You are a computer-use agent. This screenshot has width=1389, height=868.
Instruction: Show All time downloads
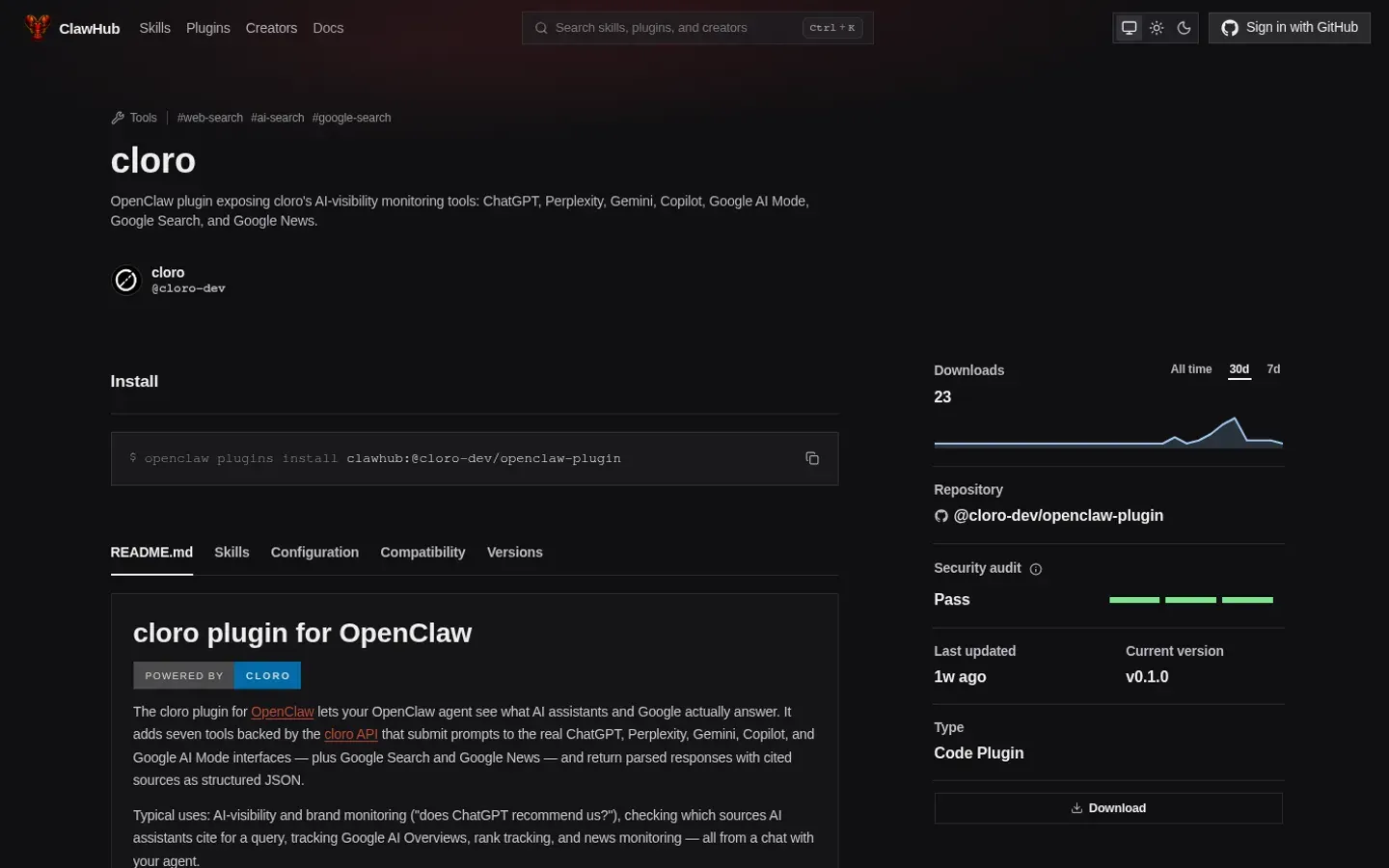[x=1191, y=369]
